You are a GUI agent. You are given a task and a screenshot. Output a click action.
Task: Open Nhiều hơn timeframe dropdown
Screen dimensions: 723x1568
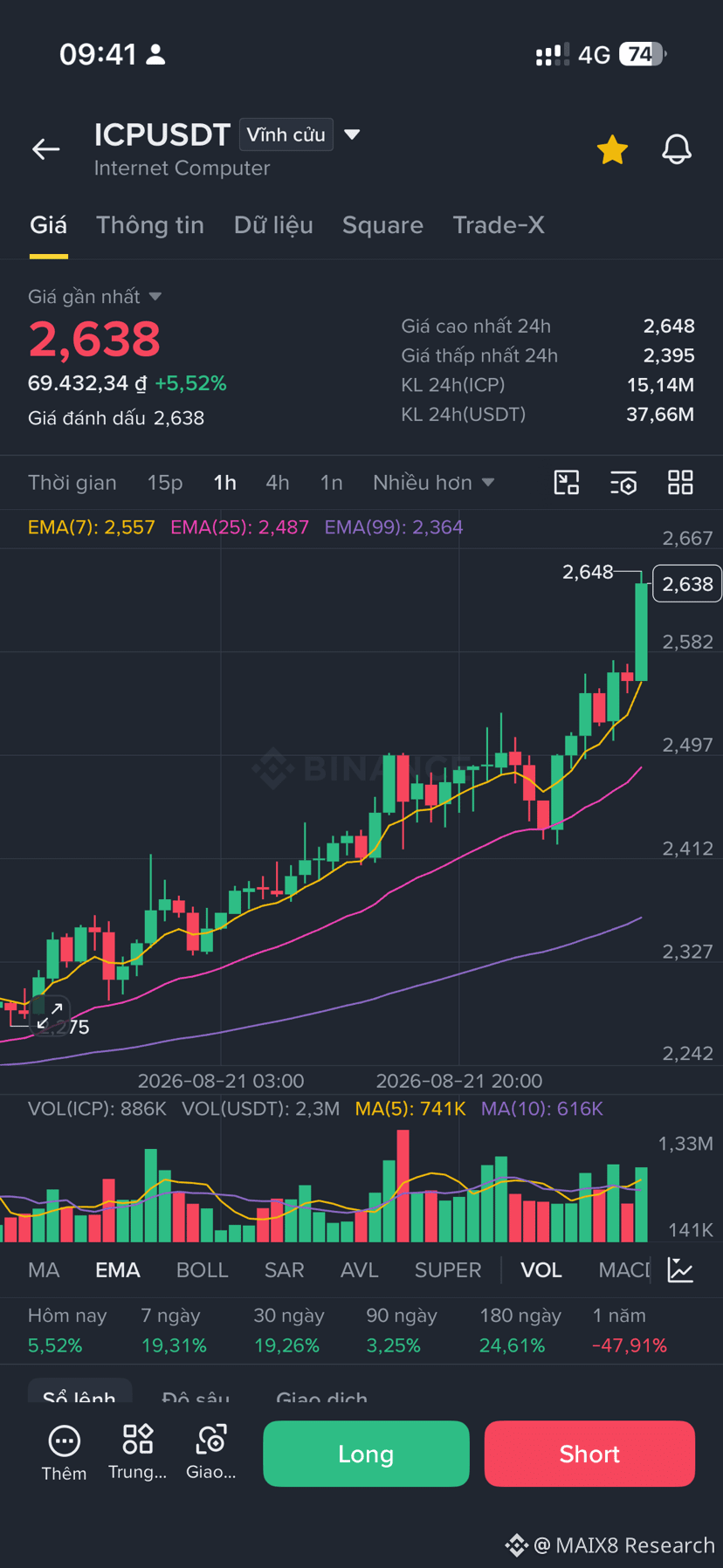click(433, 483)
